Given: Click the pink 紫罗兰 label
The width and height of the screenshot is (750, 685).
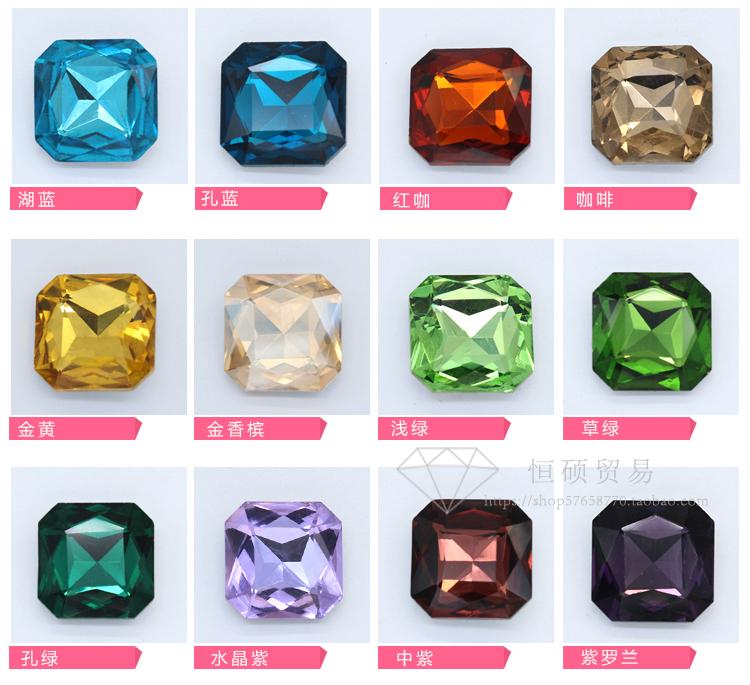Looking at the screenshot, I should click(629, 657).
